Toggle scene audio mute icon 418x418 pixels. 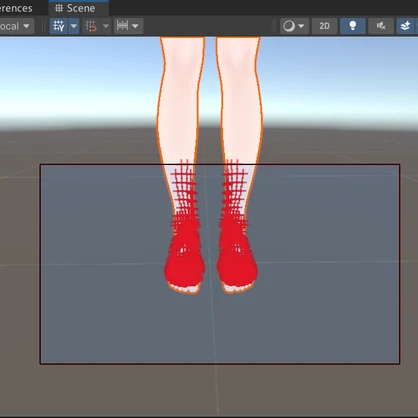381,26
